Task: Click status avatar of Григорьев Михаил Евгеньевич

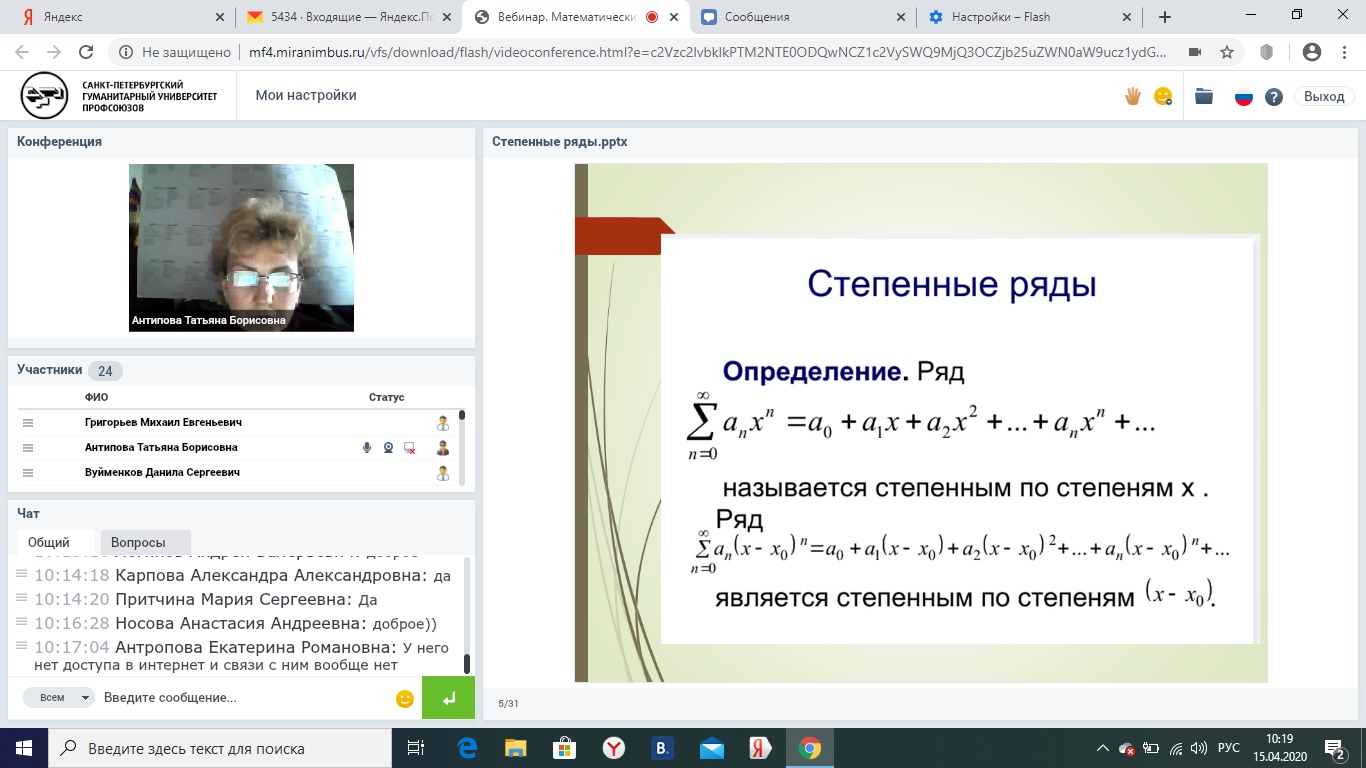Action: (443, 423)
